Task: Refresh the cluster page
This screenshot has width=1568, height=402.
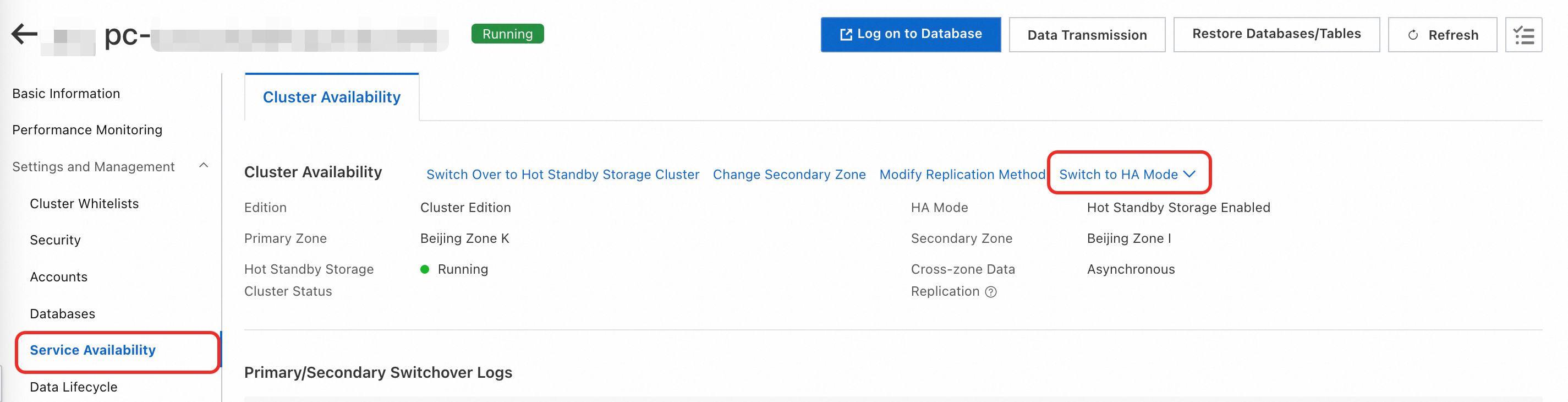Action: pos(1442,35)
